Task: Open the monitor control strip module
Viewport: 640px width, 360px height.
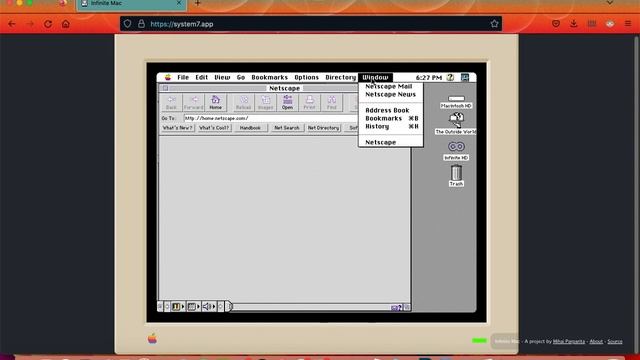Action: (193, 307)
